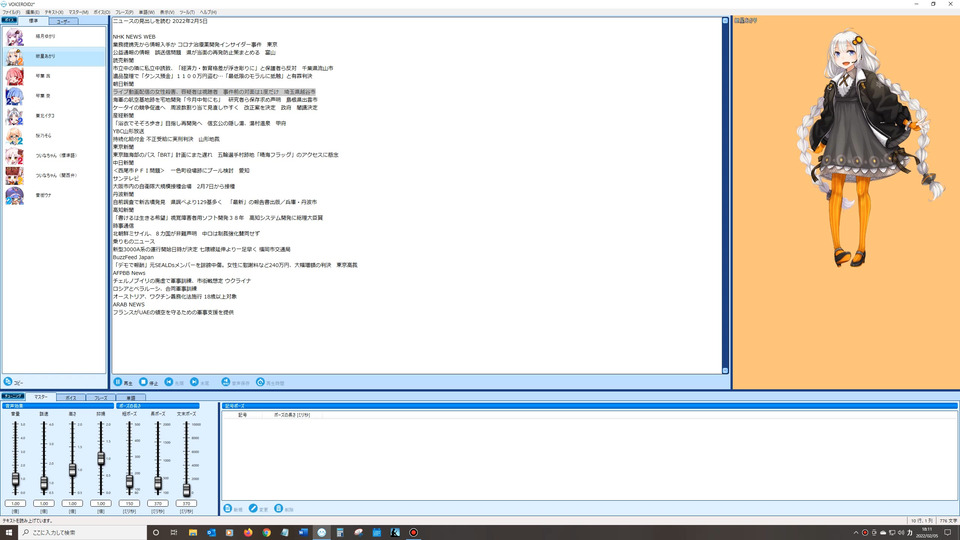Click the 削除 delete button in the symbol pause panel
Viewport: 960px width, 540px height.
(x=284, y=509)
